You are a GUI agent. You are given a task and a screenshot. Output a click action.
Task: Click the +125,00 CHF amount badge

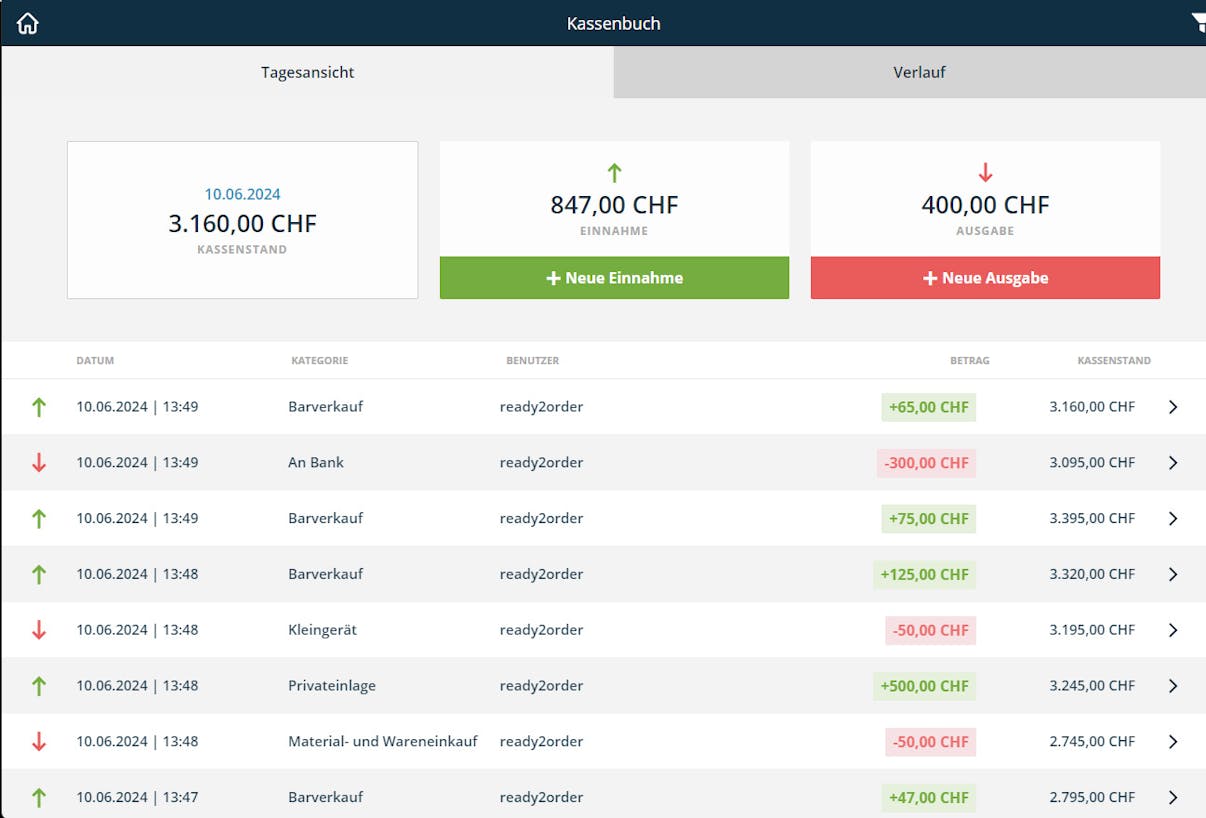coord(924,575)
